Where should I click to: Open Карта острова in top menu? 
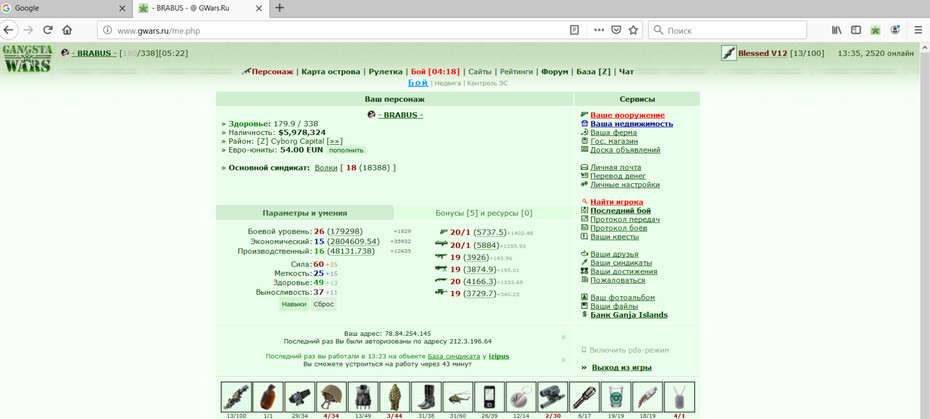click(331, 72)
